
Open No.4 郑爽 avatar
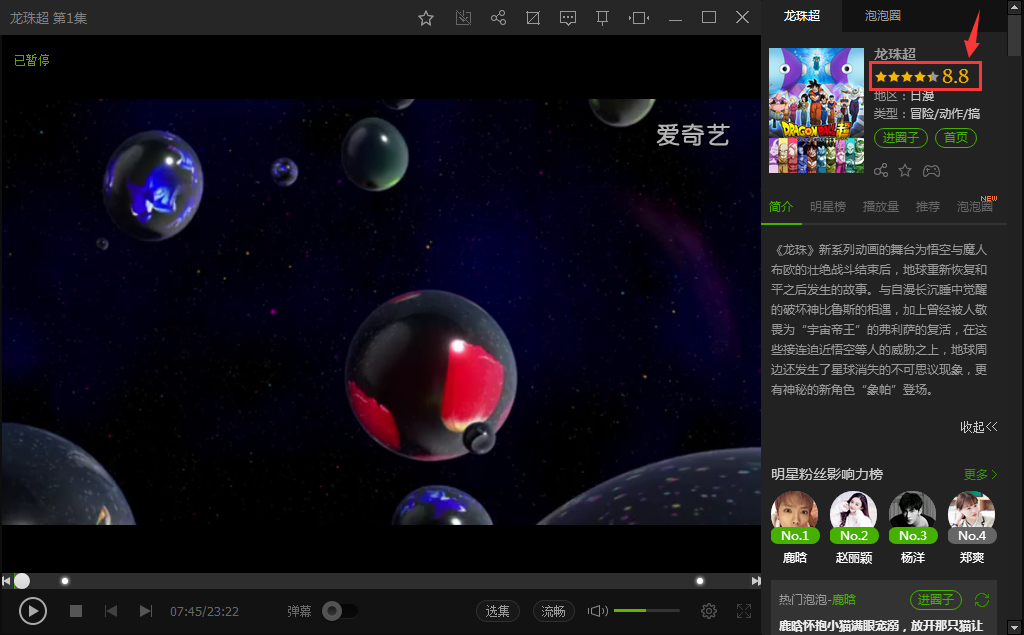[972, 517]
